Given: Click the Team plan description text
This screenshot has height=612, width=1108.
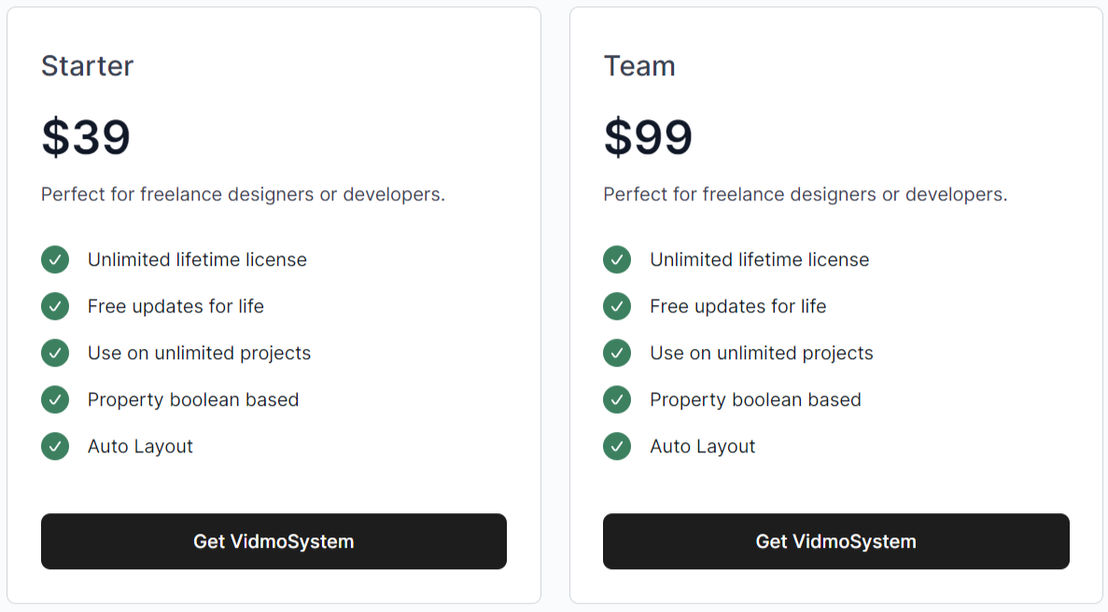Looking at the screenshot, I should (808, 194).
